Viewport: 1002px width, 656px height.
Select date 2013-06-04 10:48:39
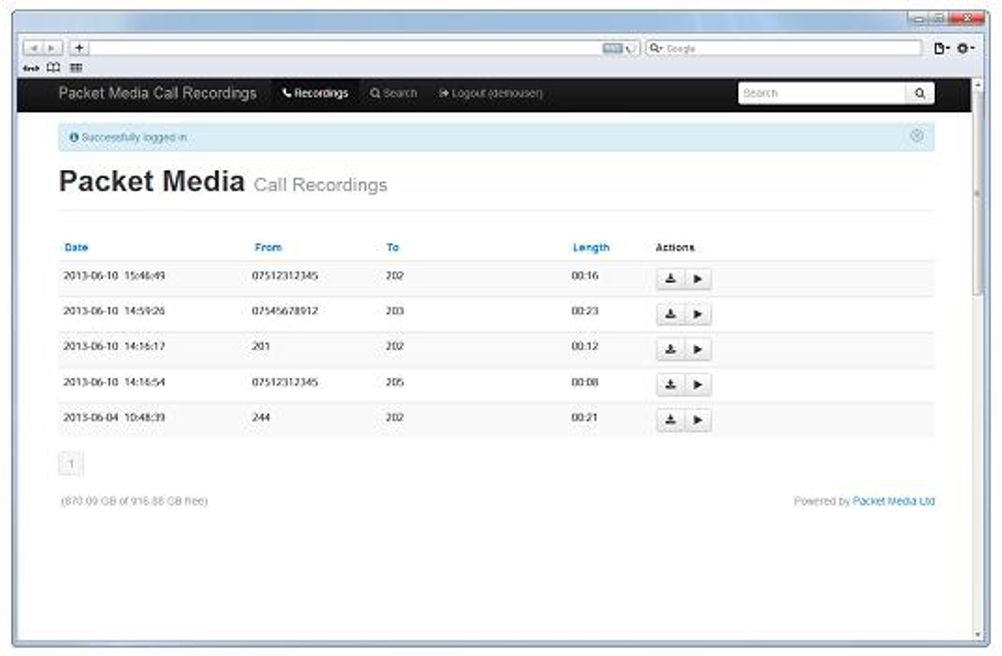point(114,417)
